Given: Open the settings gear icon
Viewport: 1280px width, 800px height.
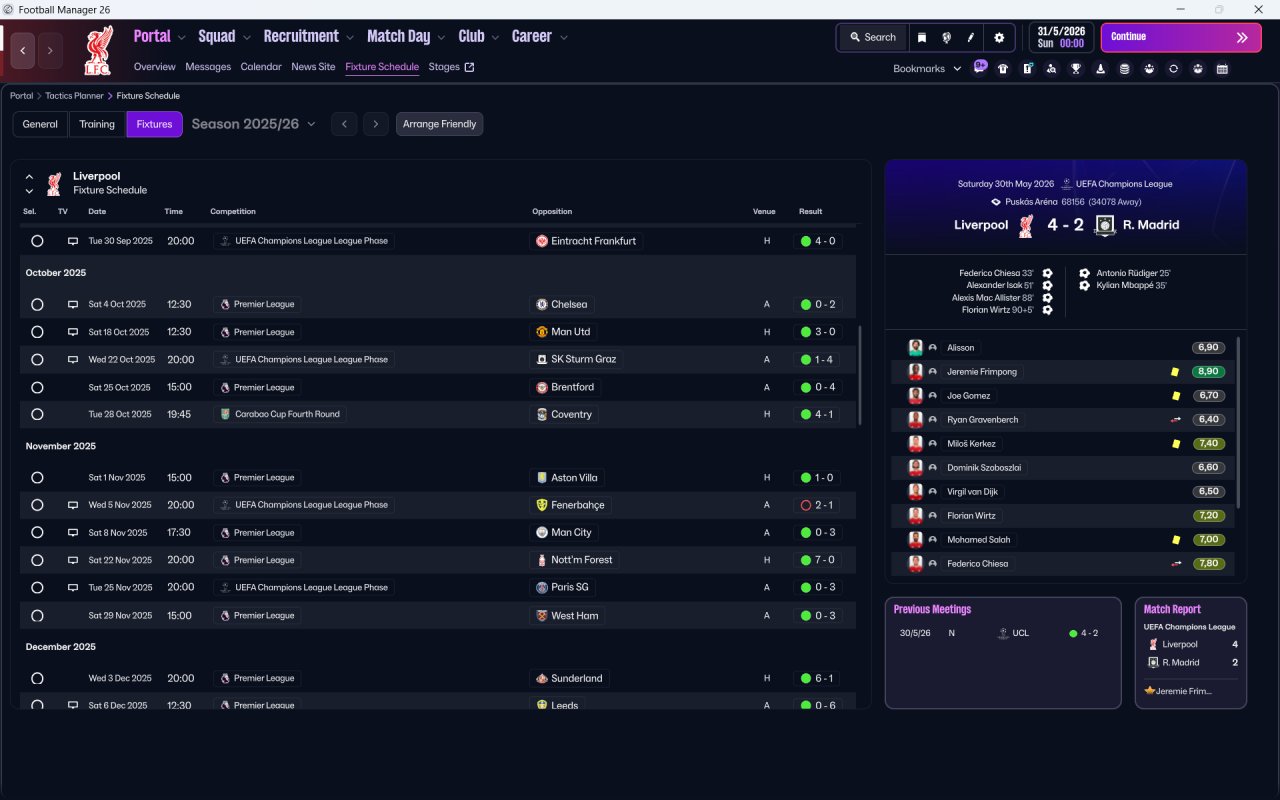Looking at the screenshot, I should point(999,37).
